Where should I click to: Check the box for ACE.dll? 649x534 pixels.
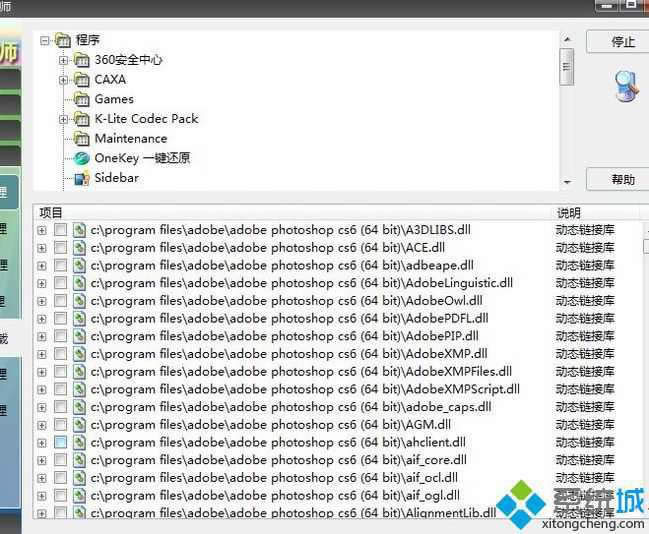coord(60,248)
